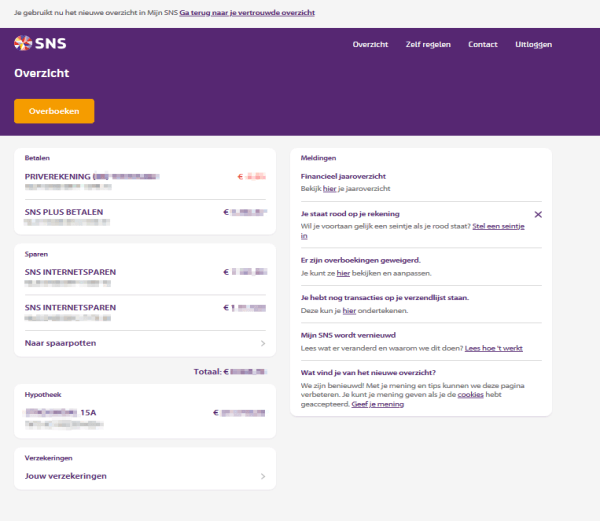This screenshot has width=600, height=521.
Task: Click the 'Meldingen' panel title
Action: coord(318,158)
